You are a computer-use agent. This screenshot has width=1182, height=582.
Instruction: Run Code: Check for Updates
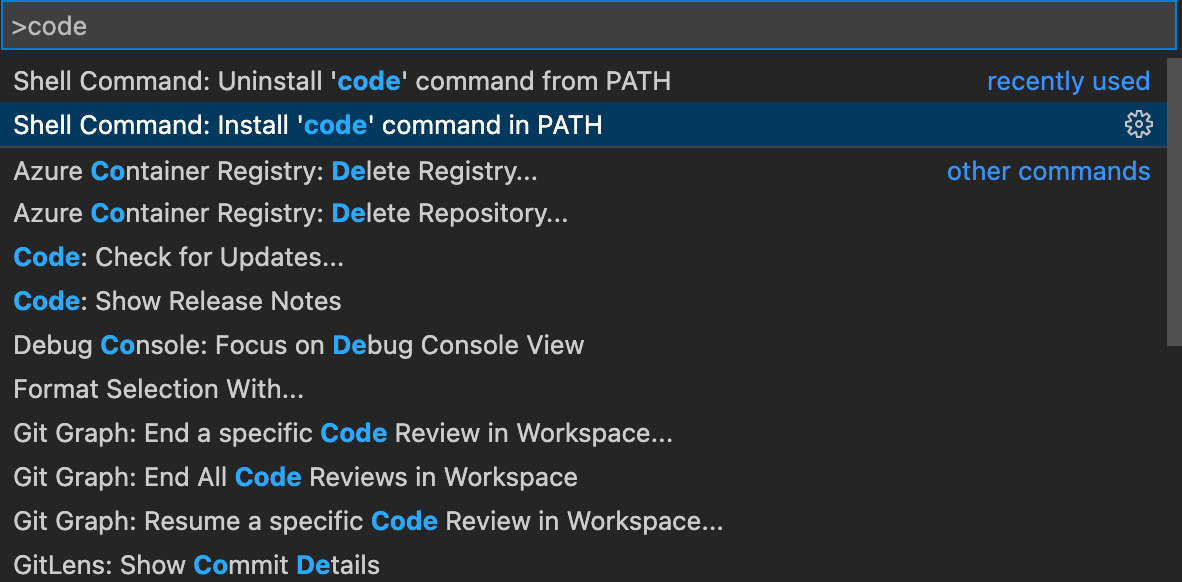pyautogui.click(x=177, y=257)
